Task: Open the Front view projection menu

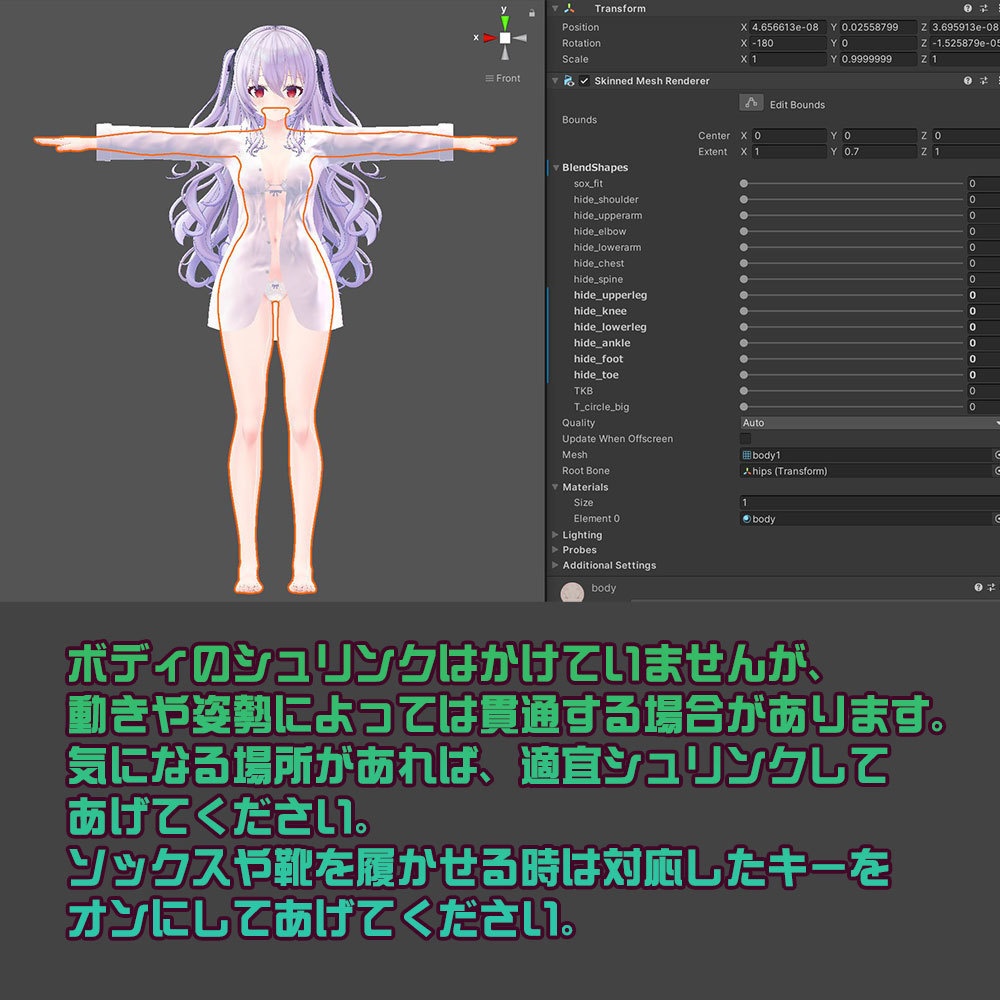Action: 503,78
